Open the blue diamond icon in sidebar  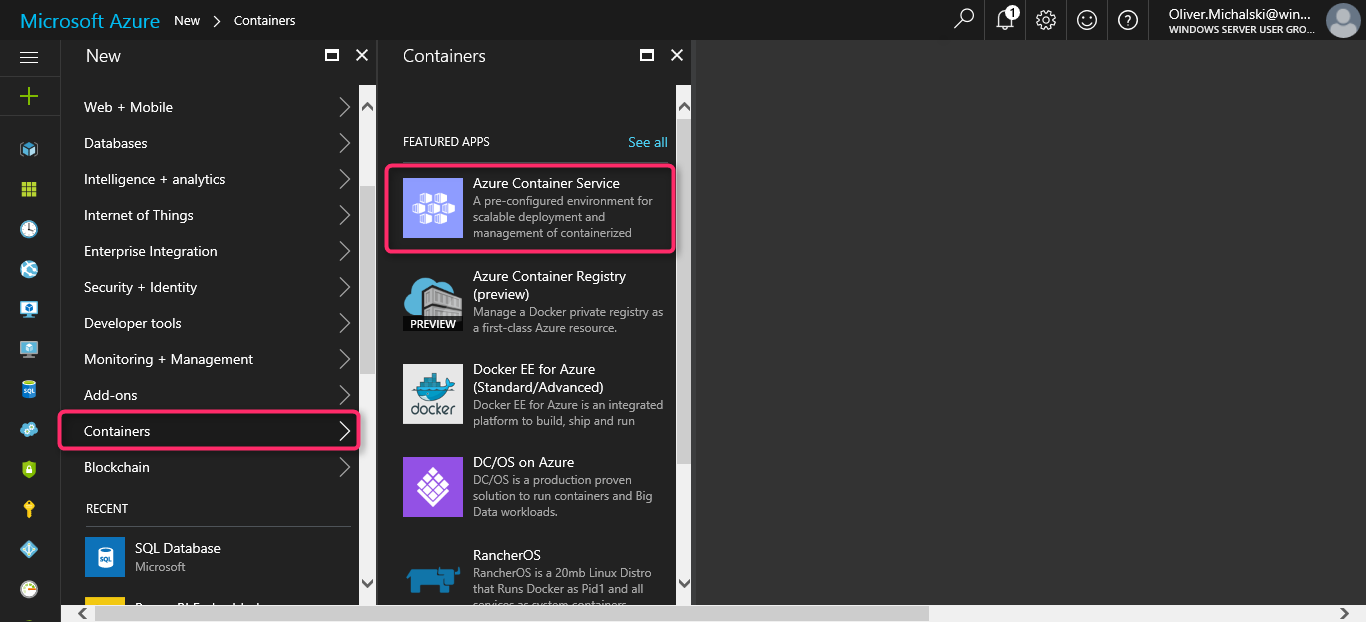pyautogui.click(x=29, y=549)
